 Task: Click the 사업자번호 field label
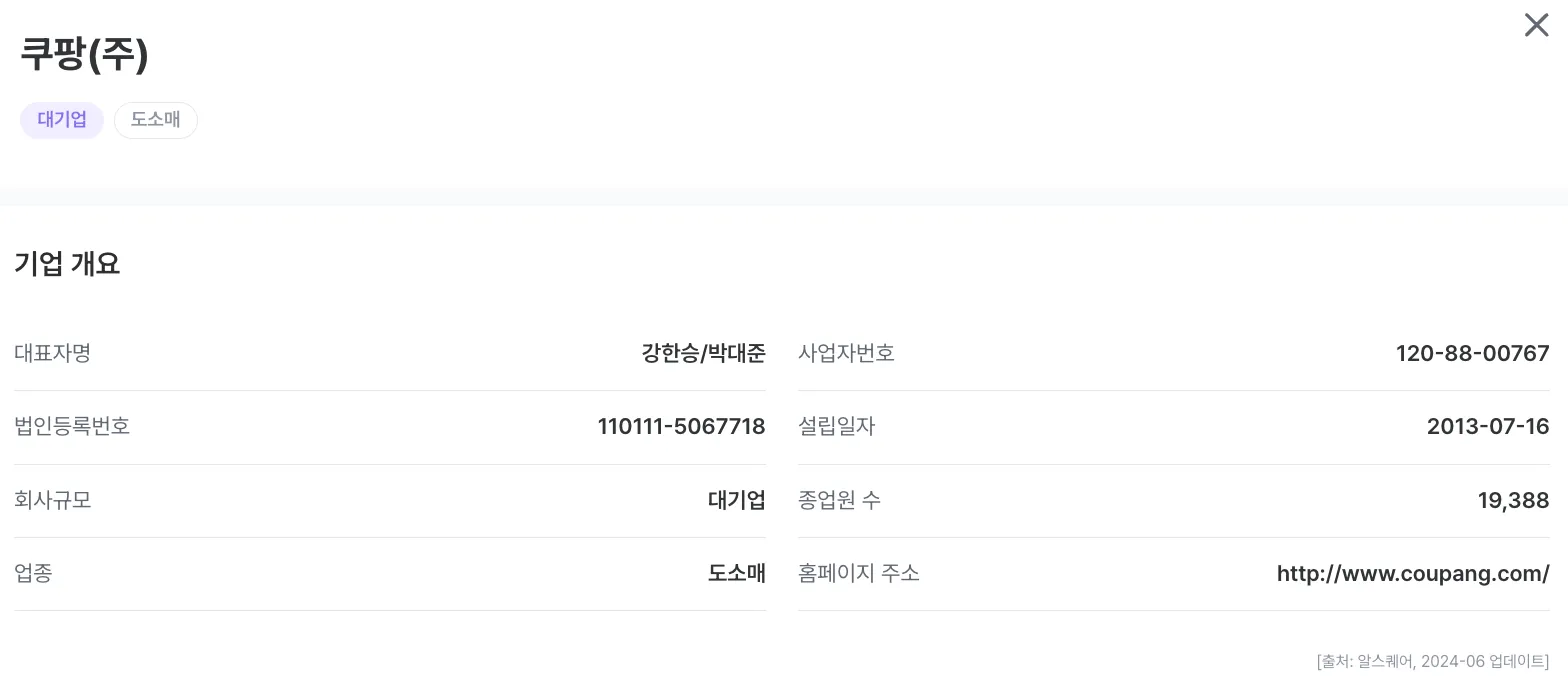coord(846,353)
